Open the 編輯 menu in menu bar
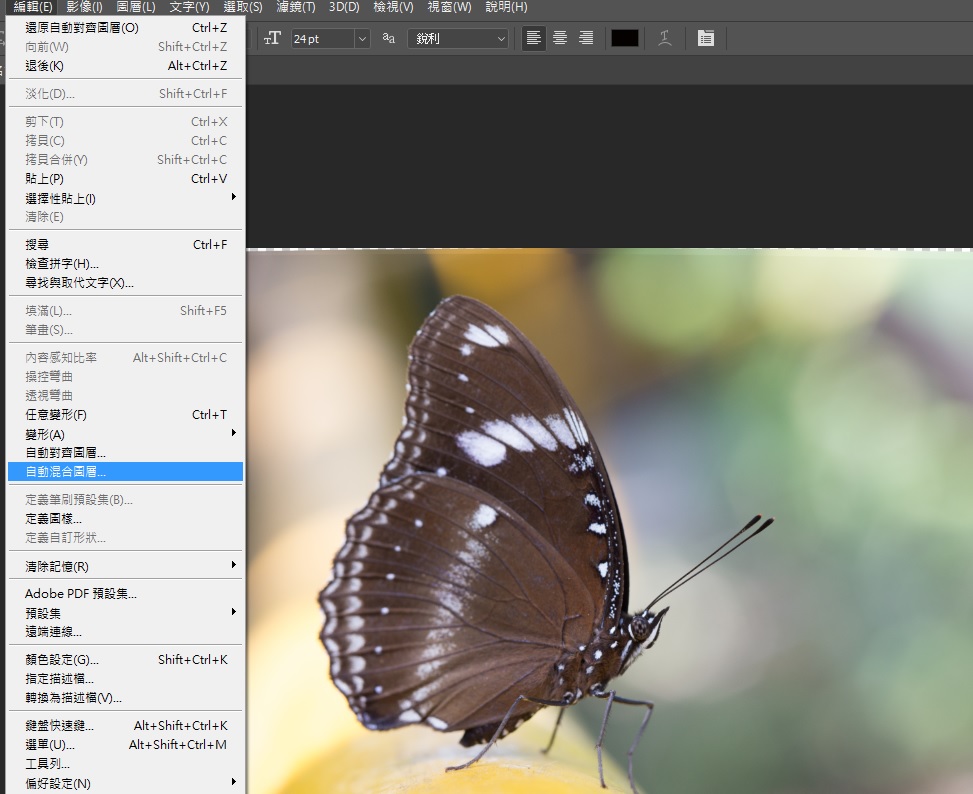Screen dimensions: 973x794 click(33, 7)
